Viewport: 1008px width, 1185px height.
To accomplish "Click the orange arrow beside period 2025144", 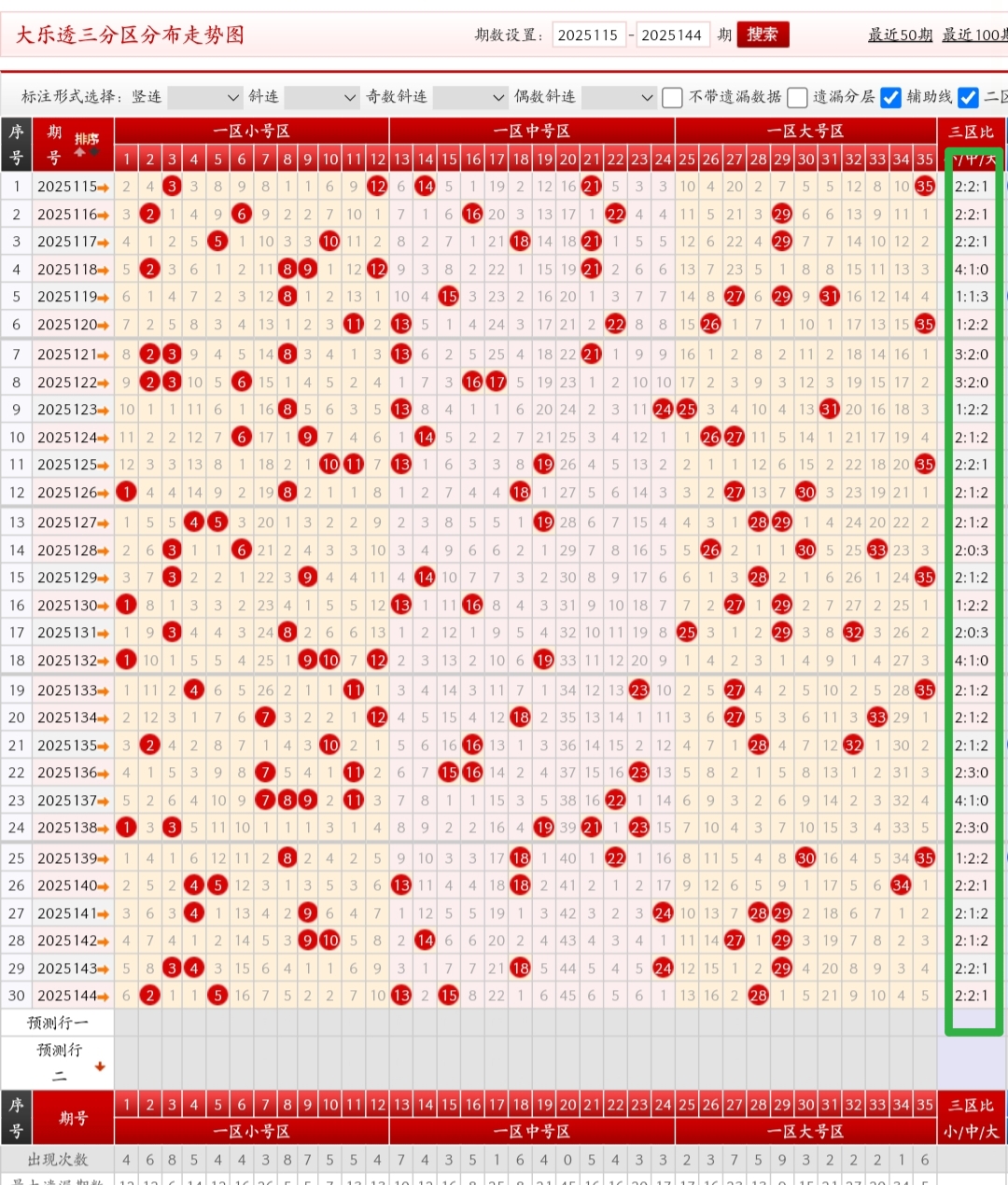I will tap(103, 997).
